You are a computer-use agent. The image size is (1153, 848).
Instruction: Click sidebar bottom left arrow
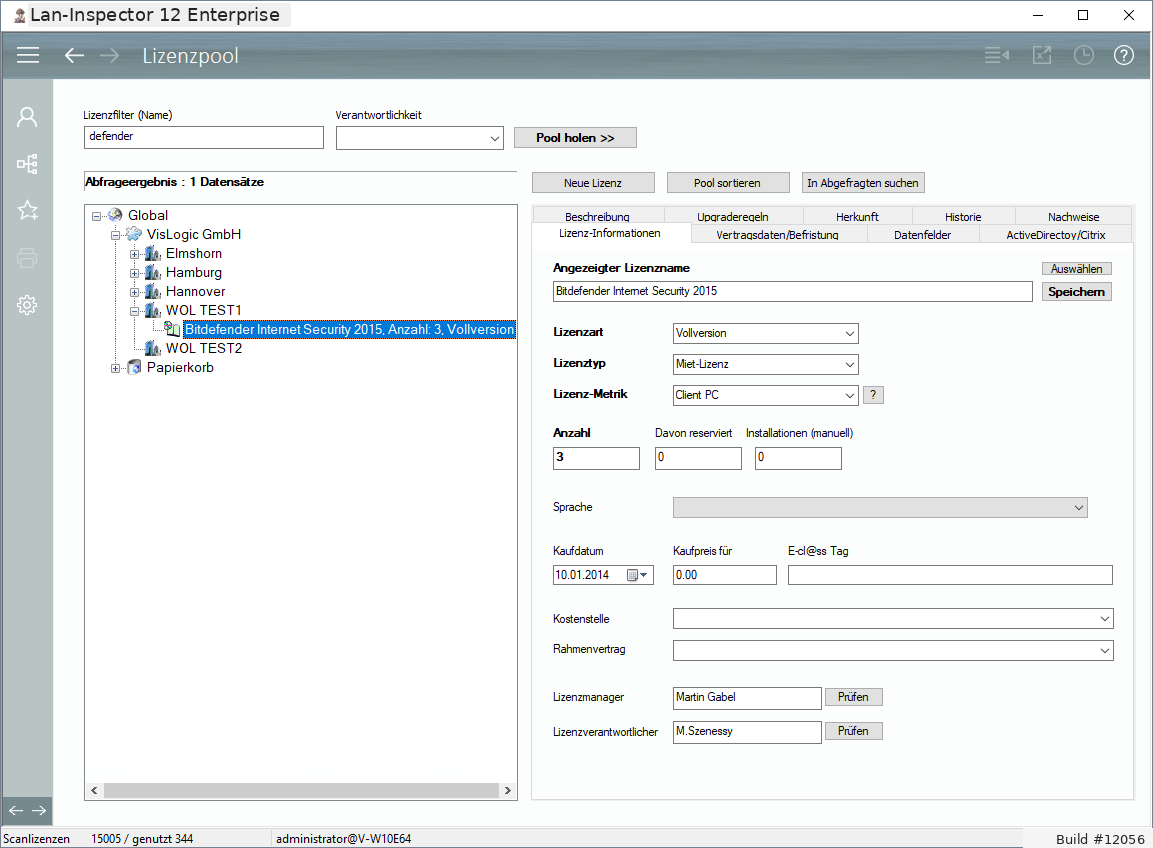[15, 810]
